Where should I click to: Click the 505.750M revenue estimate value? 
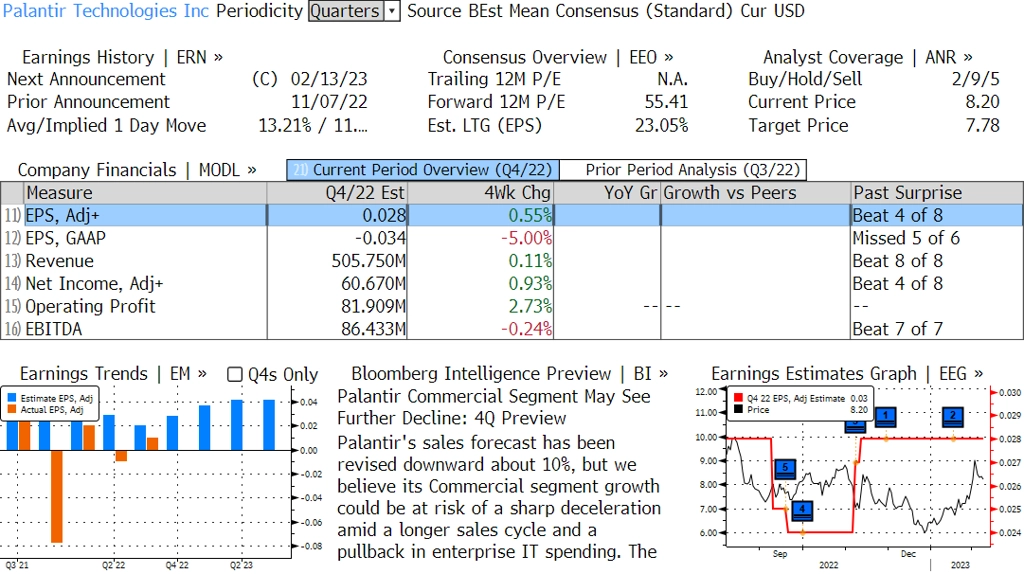click(368, 261)
